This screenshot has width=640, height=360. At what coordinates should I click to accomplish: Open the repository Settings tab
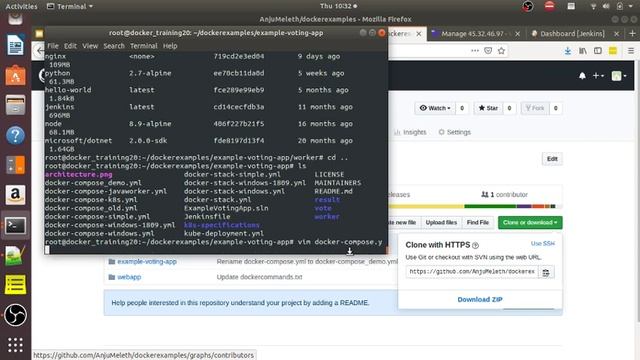point(455,132)
